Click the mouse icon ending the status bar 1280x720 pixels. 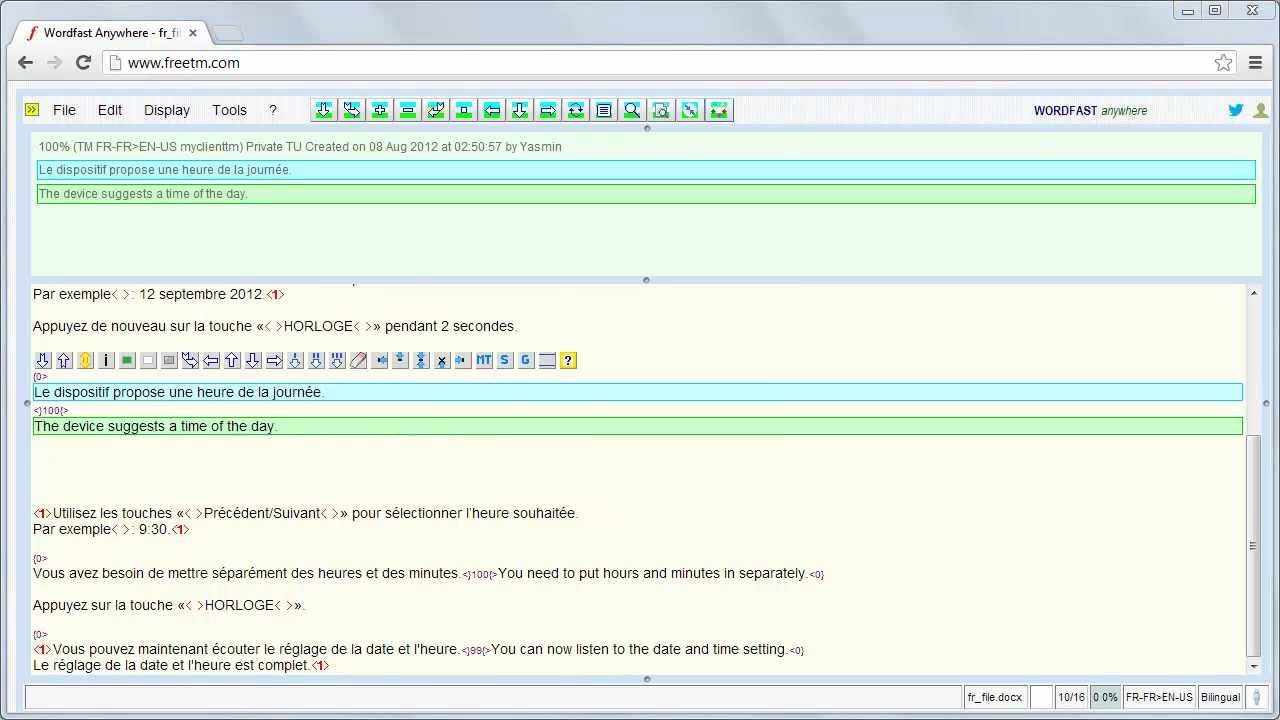(1257, 697)
